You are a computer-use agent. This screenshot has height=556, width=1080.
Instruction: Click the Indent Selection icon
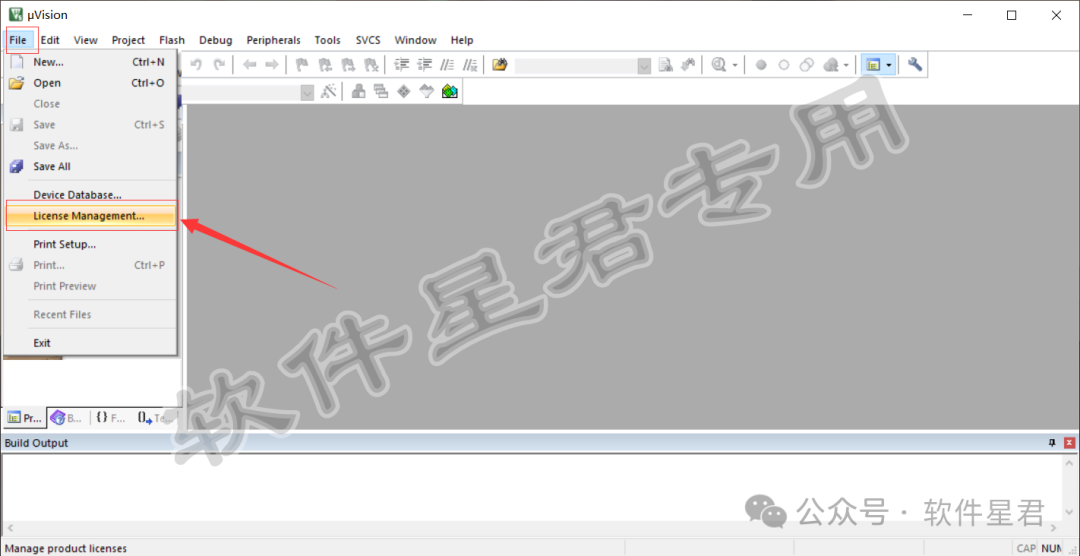pyautogui.click(x=402, y=65)
